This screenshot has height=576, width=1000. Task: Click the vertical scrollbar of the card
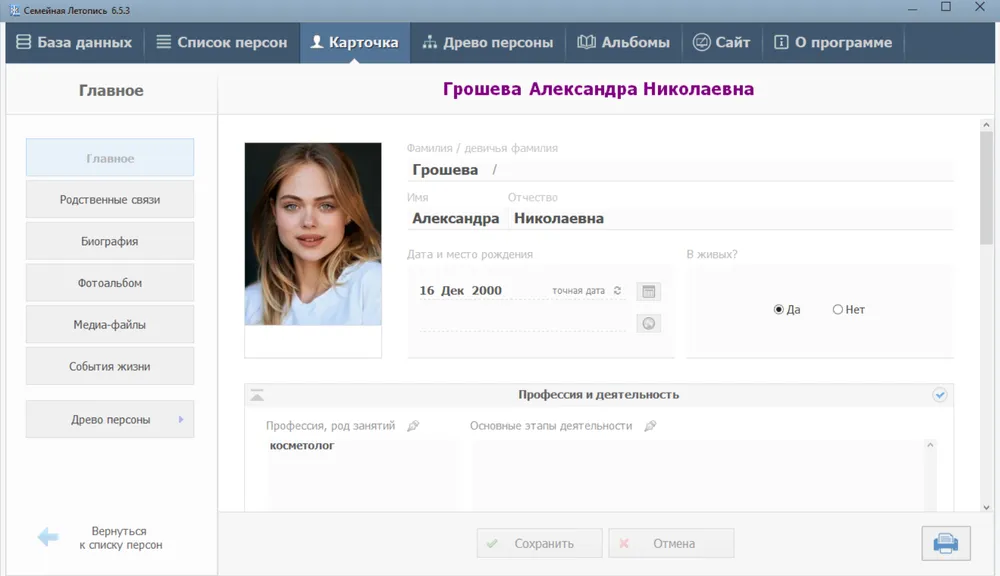tap(986, 190)
